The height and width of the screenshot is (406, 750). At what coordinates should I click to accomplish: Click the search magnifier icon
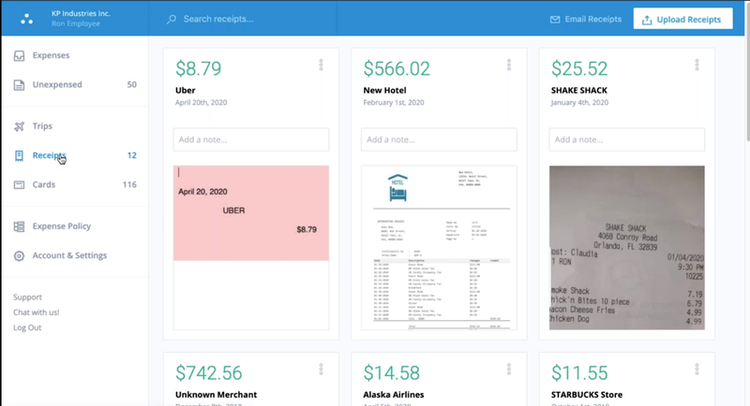pos(171,19)
